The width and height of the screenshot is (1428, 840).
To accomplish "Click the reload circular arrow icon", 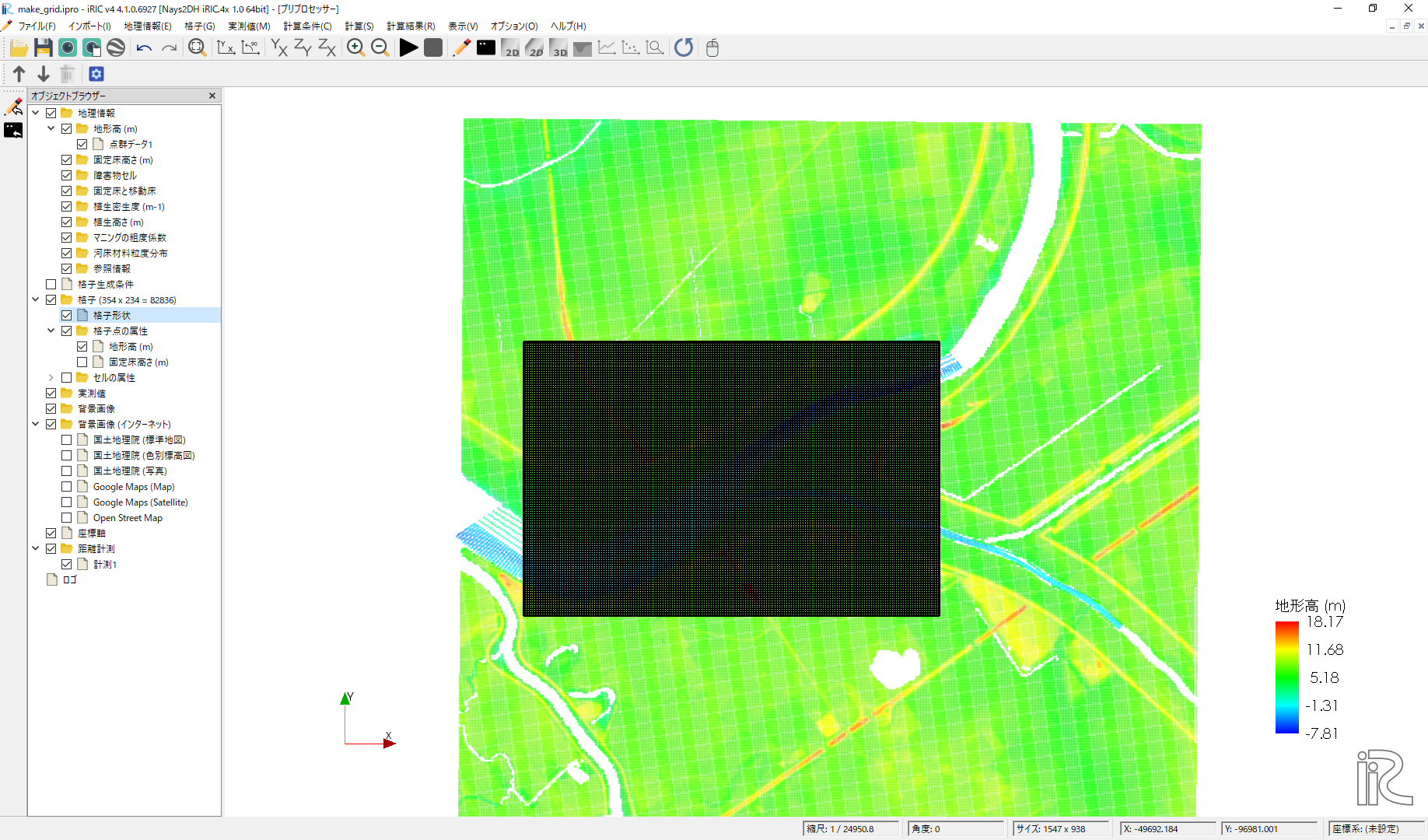I will [x=684, y=48].
